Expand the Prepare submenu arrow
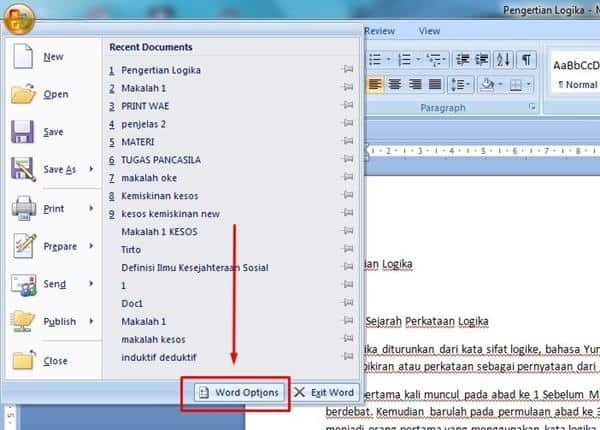 pyautogui.click(x=91, y=246)
